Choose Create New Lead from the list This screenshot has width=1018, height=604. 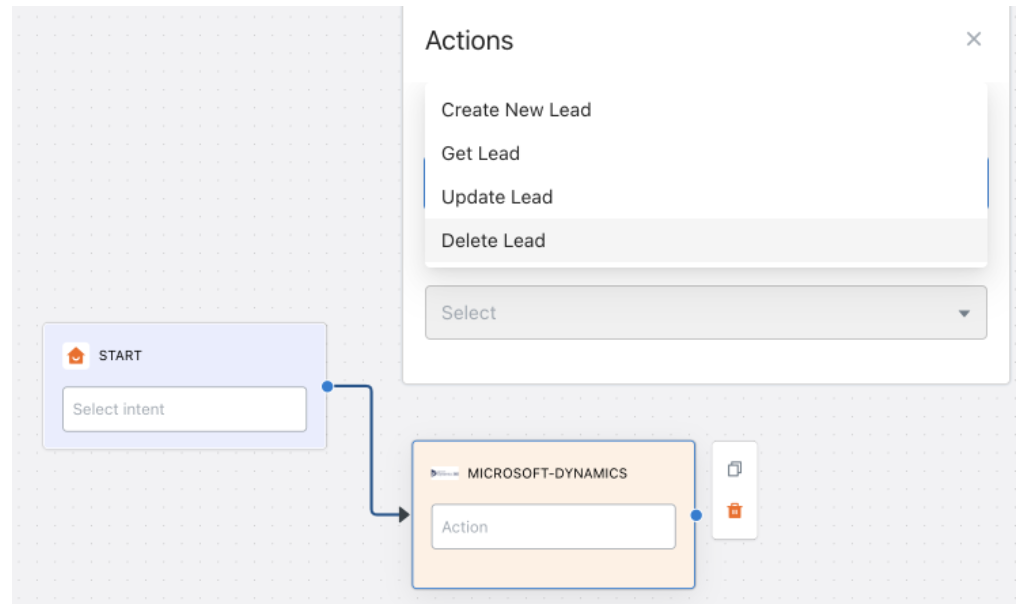pyautogui.click(x=516, y=110)
